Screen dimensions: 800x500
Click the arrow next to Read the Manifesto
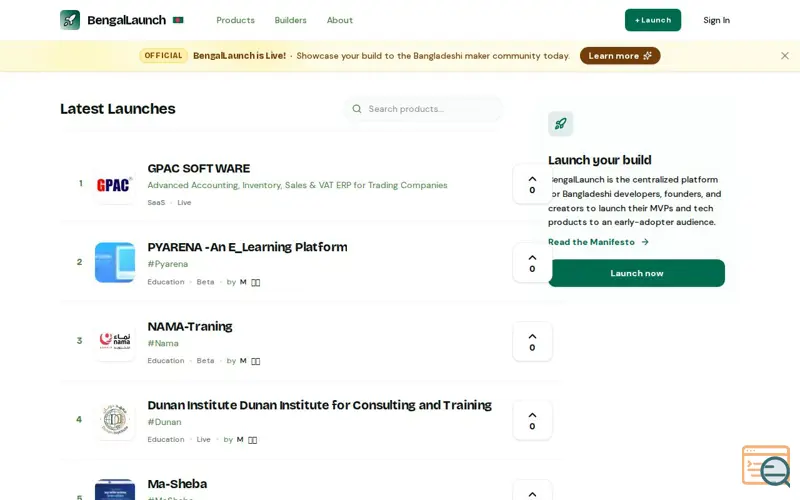(x=645, y=242)
